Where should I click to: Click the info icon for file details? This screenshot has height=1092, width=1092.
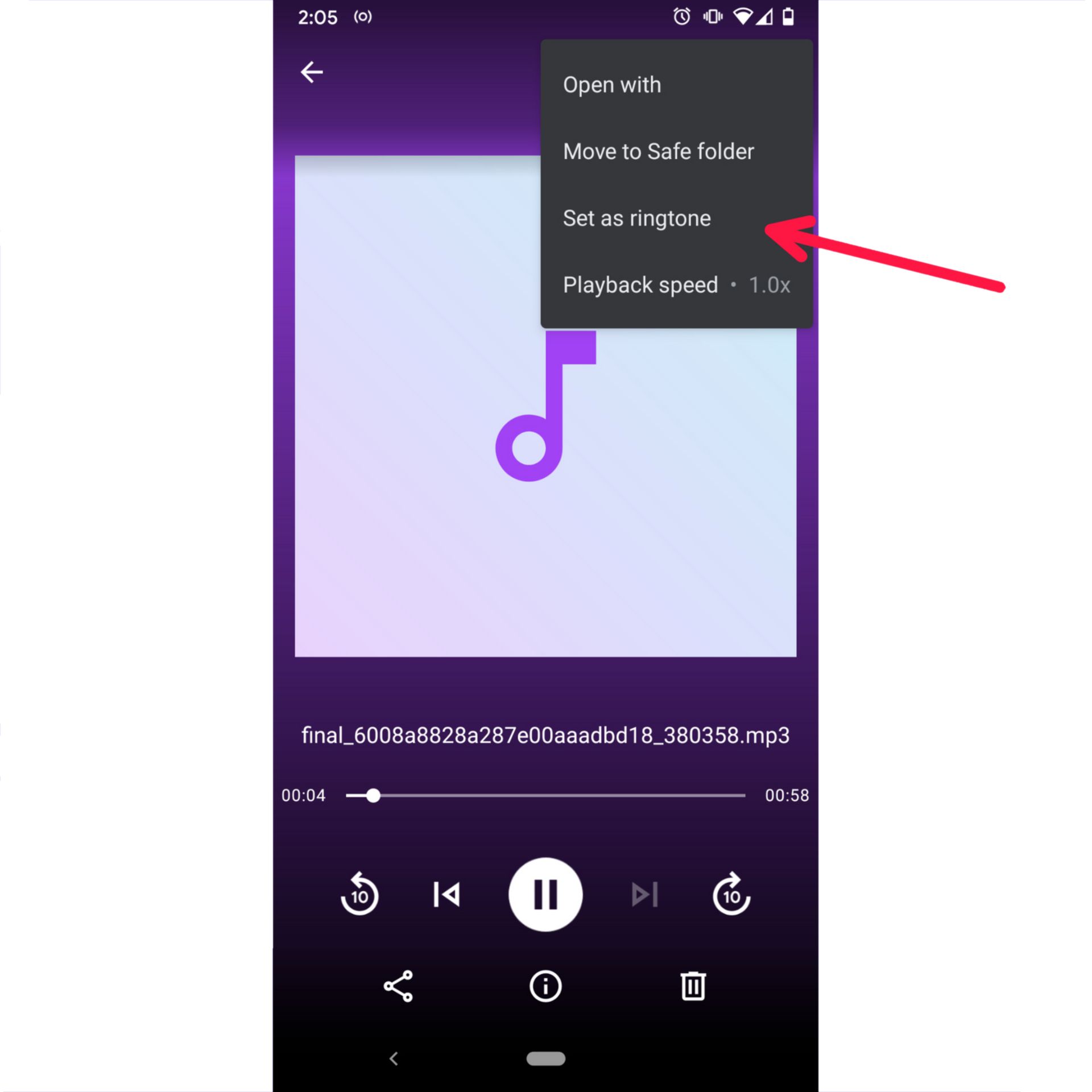(545, 985)
